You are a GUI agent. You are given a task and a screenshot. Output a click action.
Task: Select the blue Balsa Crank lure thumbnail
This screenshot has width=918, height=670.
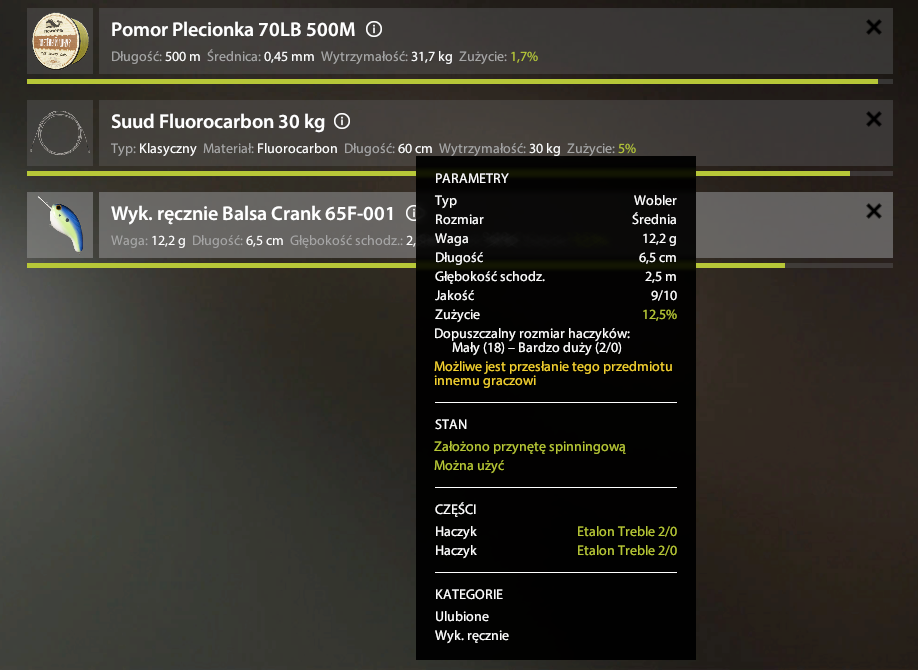60,225
